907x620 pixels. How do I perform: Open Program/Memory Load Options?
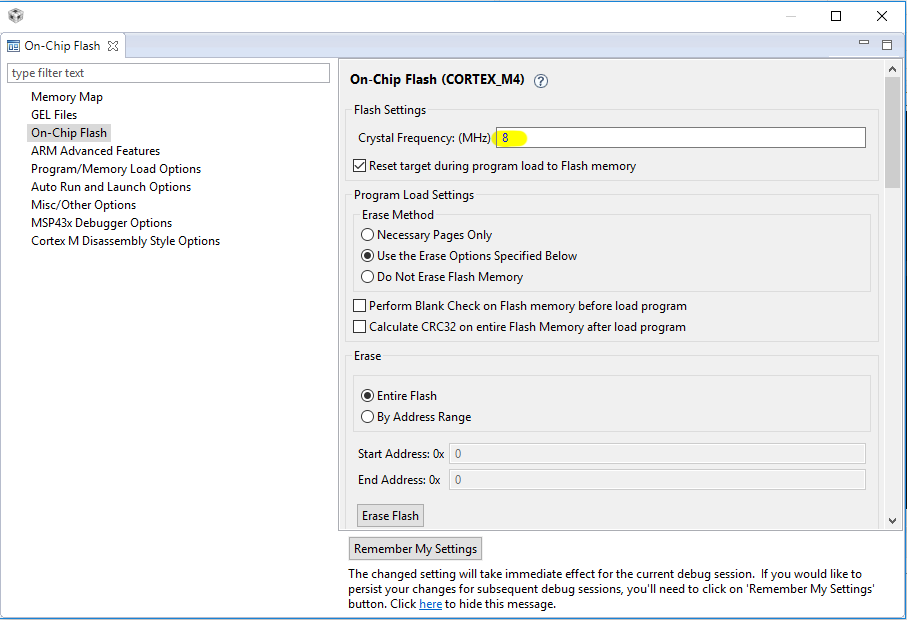(x=116, y=168)
